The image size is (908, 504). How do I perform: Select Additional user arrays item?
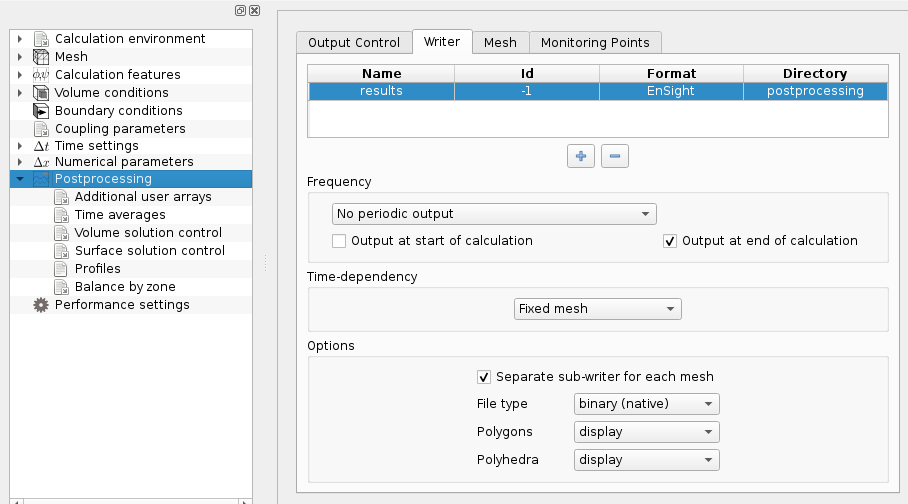pyautogui.click(x=143, y=197)
